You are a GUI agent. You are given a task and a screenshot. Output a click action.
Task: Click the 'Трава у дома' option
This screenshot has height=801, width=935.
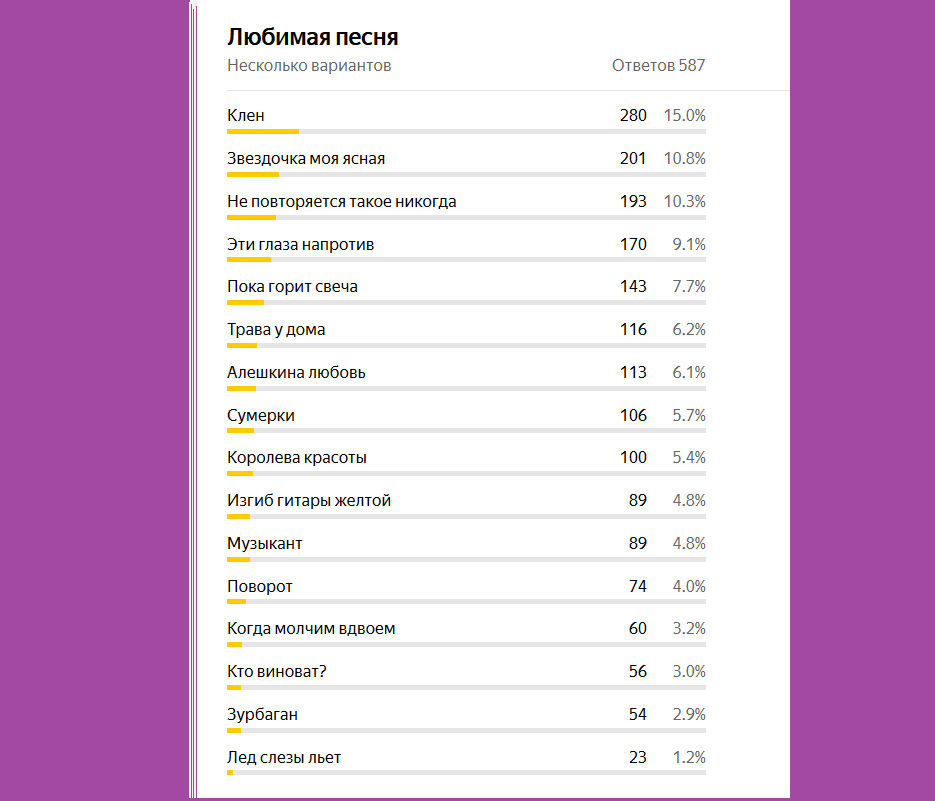point(276,330)
